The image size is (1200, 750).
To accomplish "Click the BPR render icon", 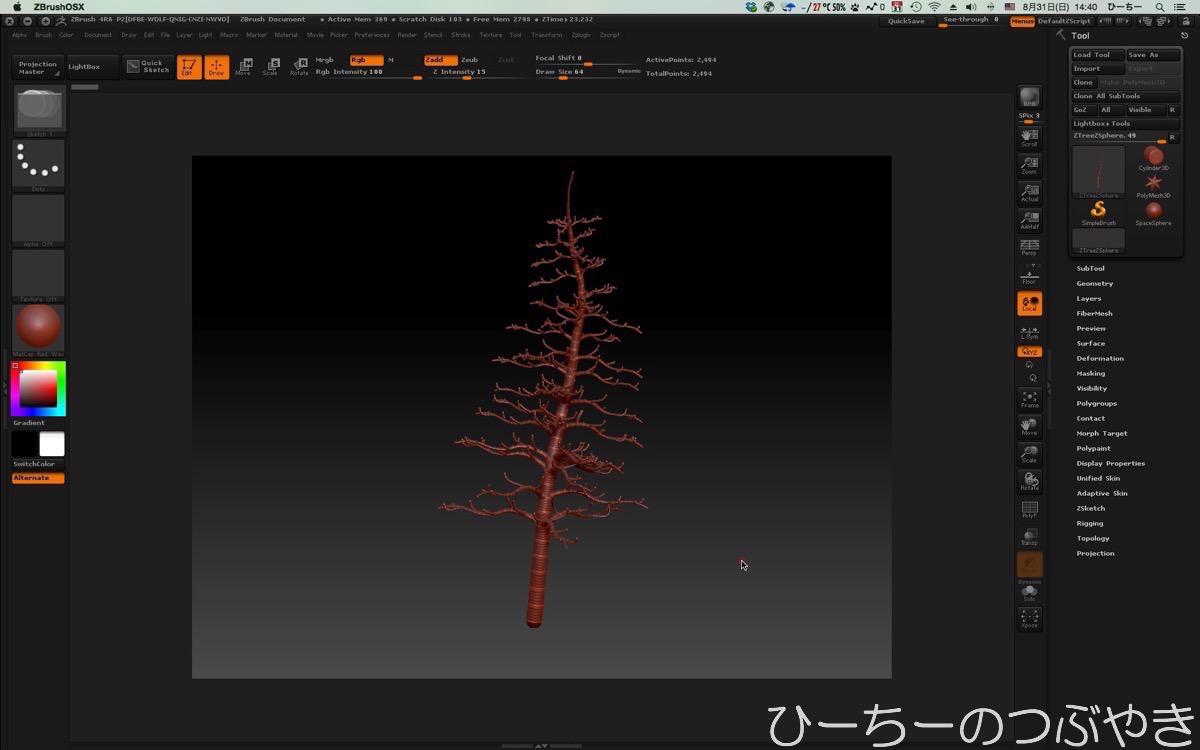I will (x=1029, y=97).
